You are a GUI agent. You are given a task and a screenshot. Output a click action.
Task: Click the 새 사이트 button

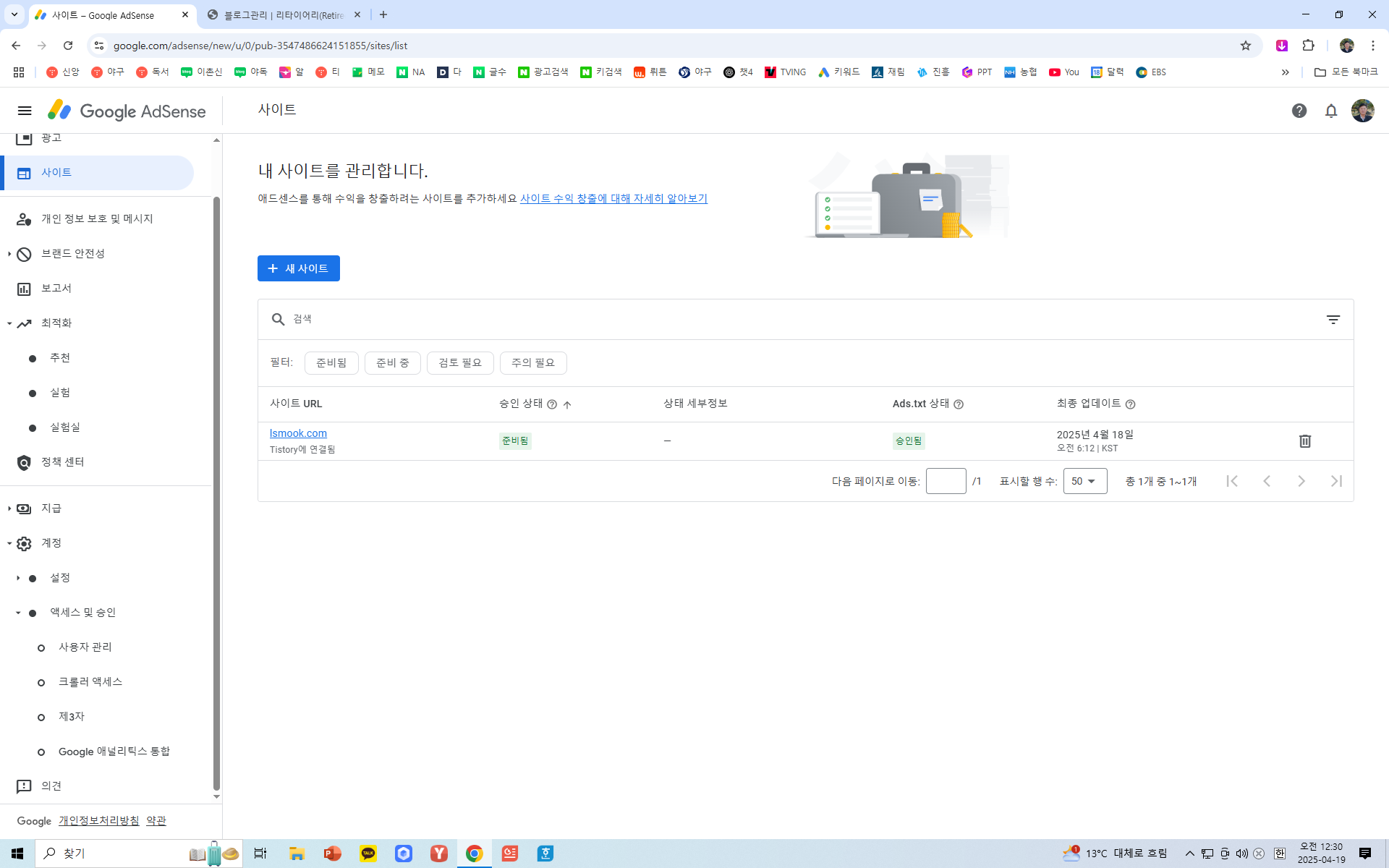click(x=298, y=268)
